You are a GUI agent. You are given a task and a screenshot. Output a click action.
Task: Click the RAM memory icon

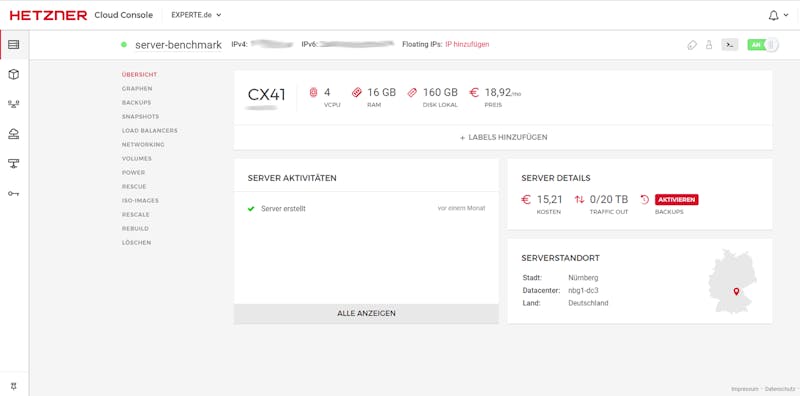[357, 92]
